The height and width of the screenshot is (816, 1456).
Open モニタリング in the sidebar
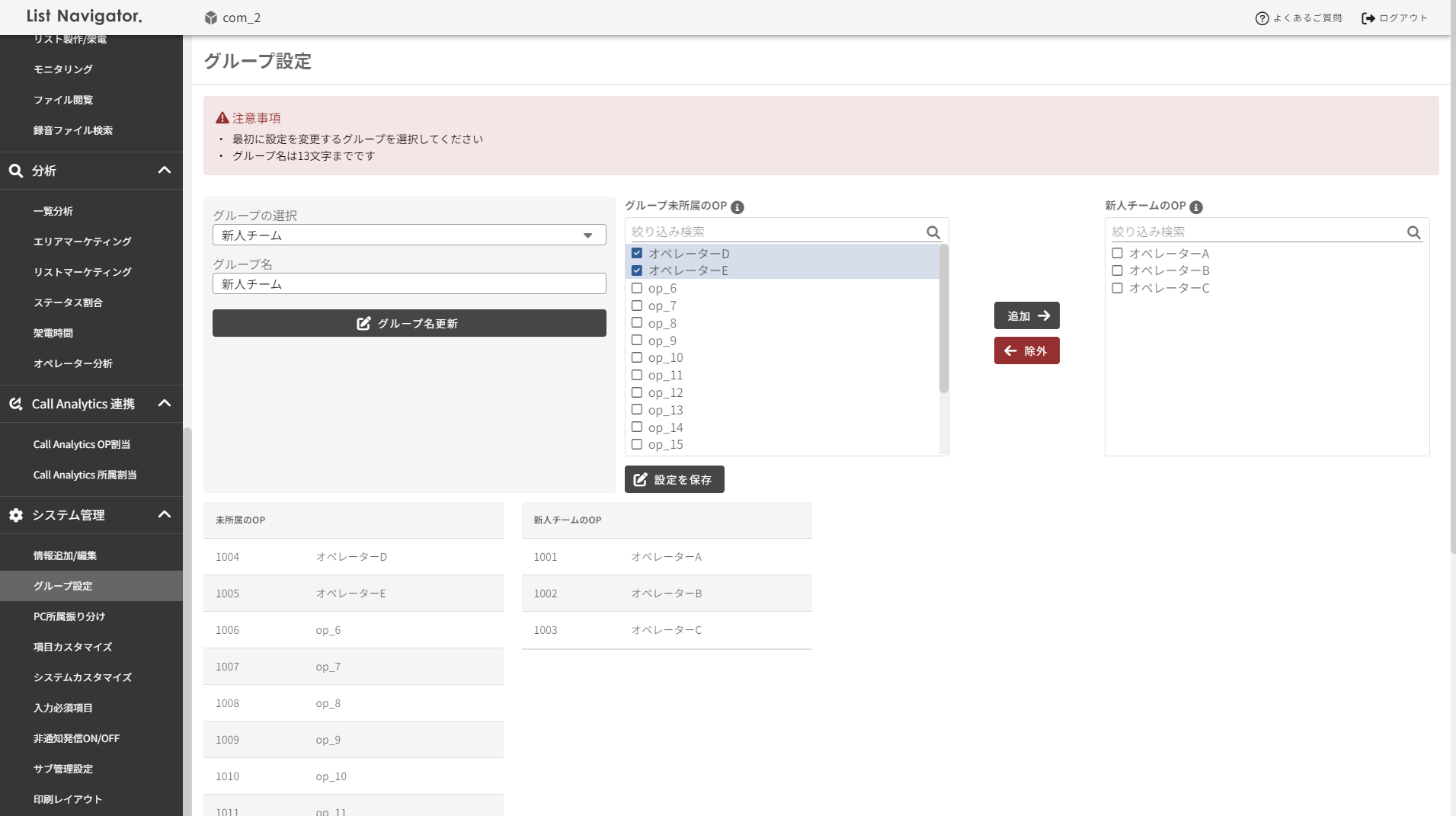(x=63, y=69)
